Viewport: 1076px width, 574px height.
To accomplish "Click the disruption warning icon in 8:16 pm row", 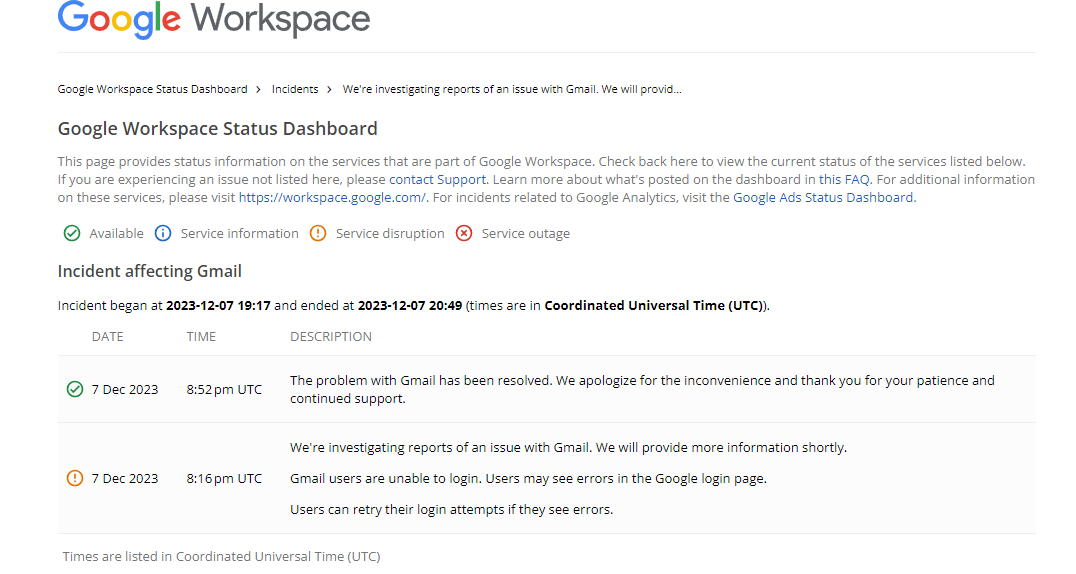I will [x=75, y=478].
